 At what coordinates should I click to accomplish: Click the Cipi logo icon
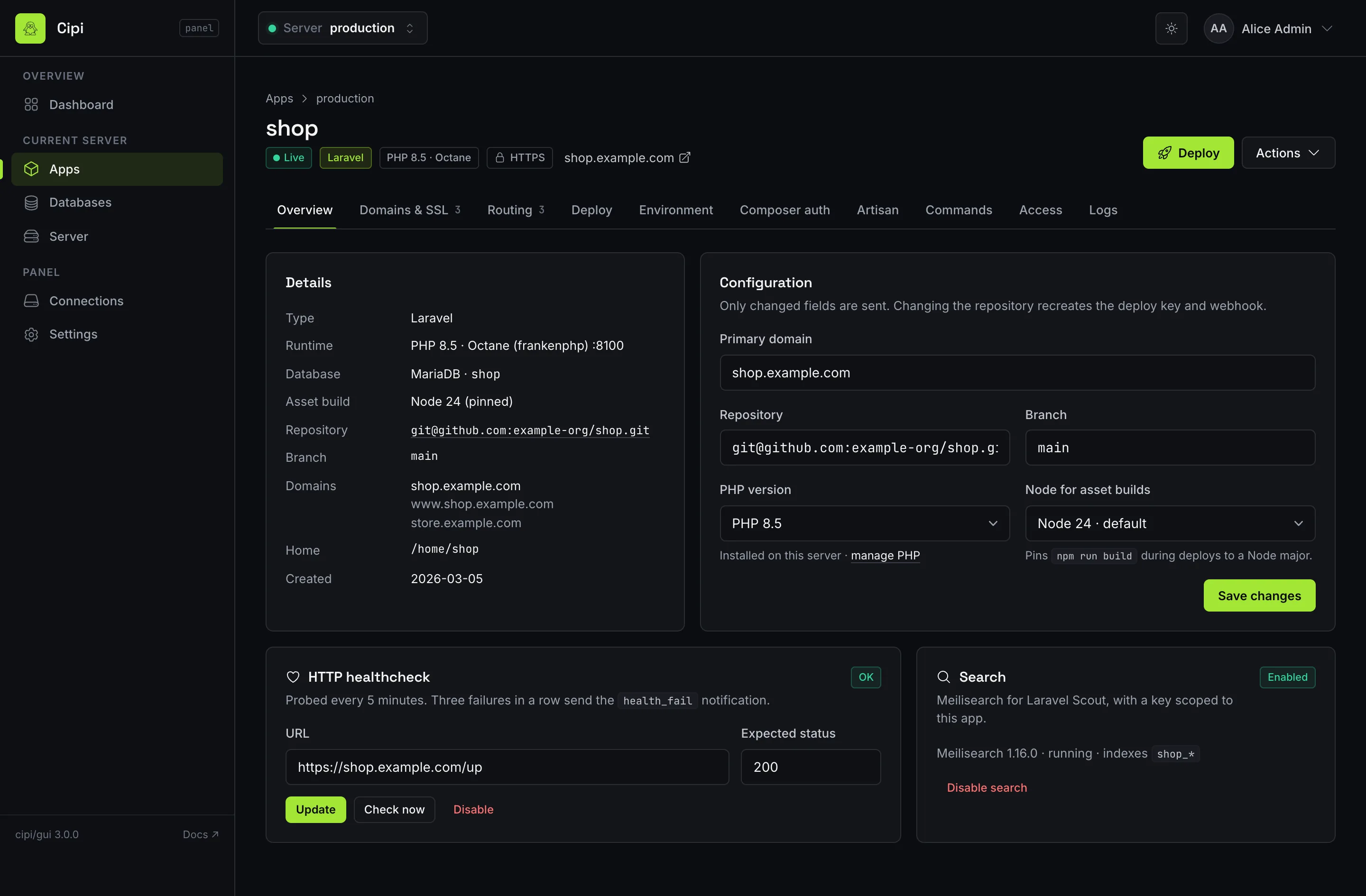(x=30, y=28)
